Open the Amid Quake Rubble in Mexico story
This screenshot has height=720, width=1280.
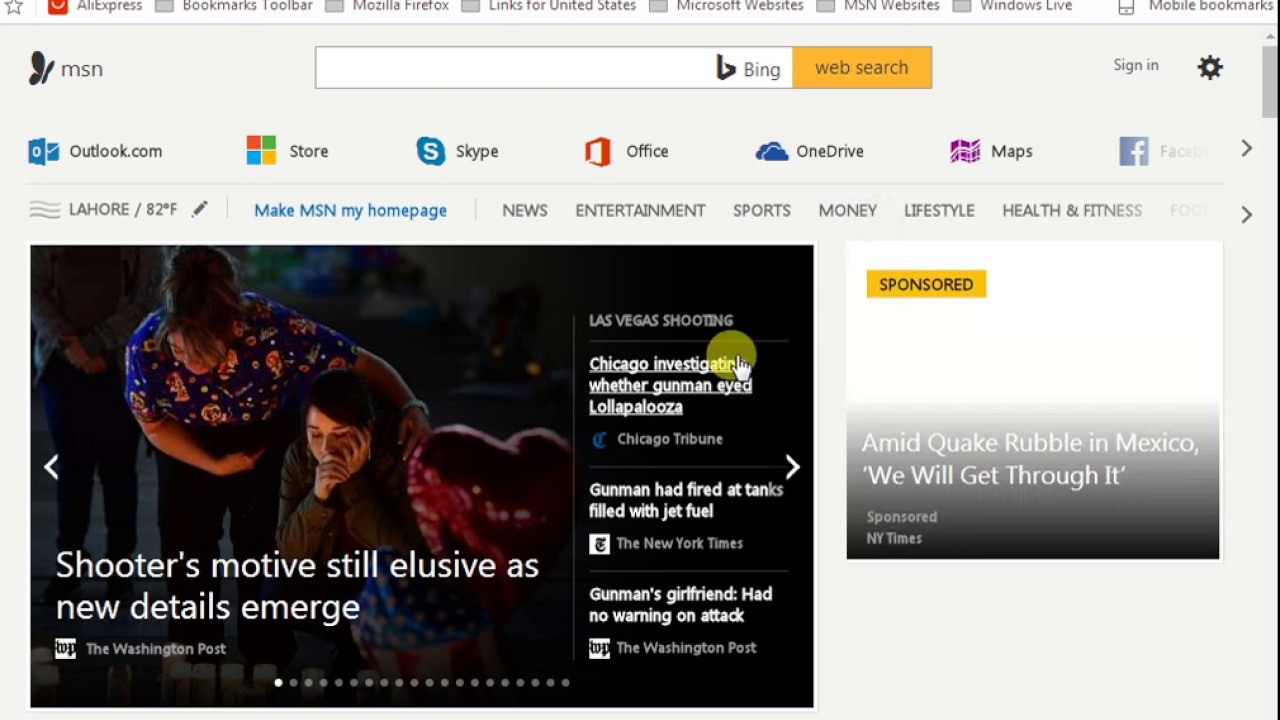[1030, 458]
